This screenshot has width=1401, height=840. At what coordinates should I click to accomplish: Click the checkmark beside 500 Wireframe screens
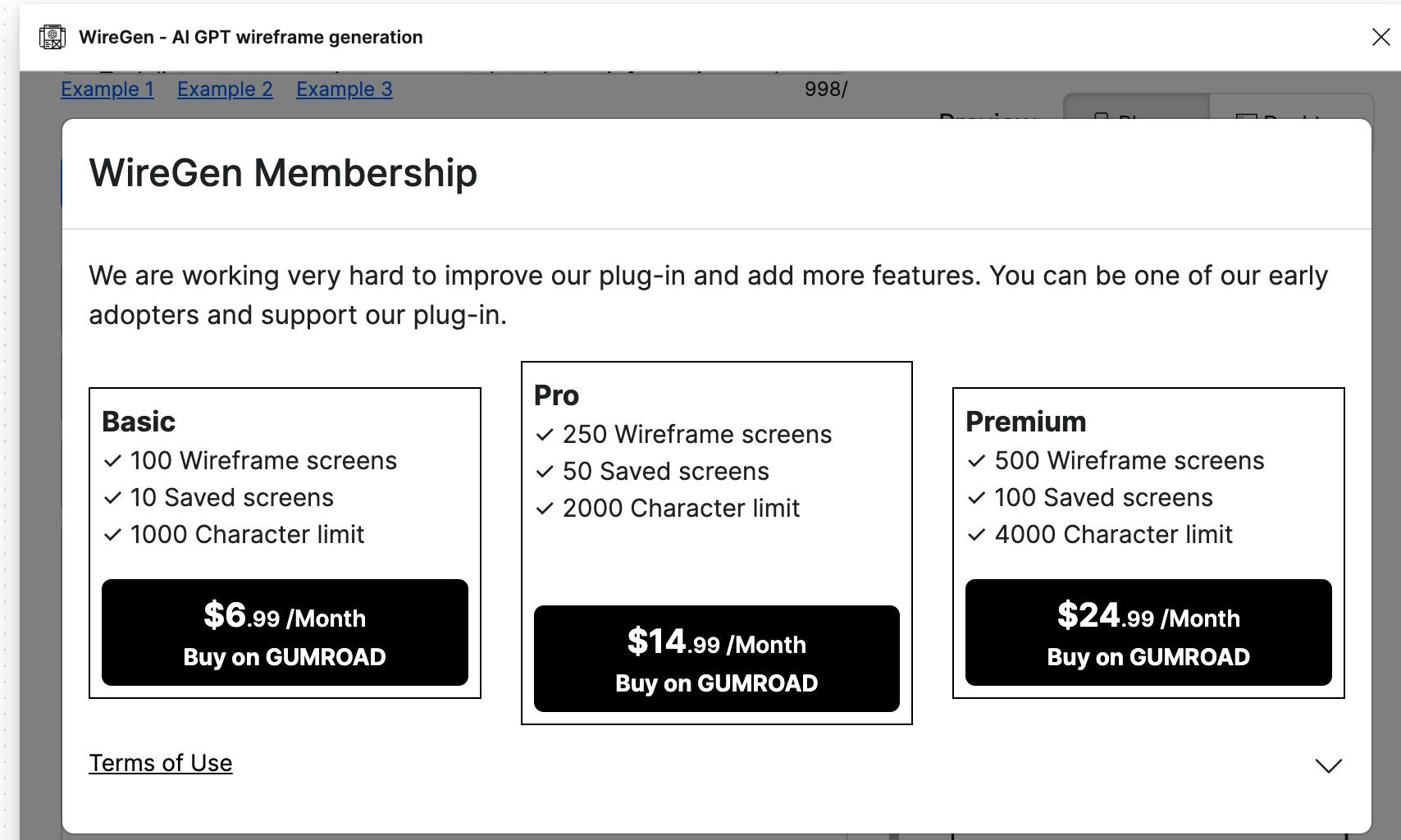click(x=976, y=461)
